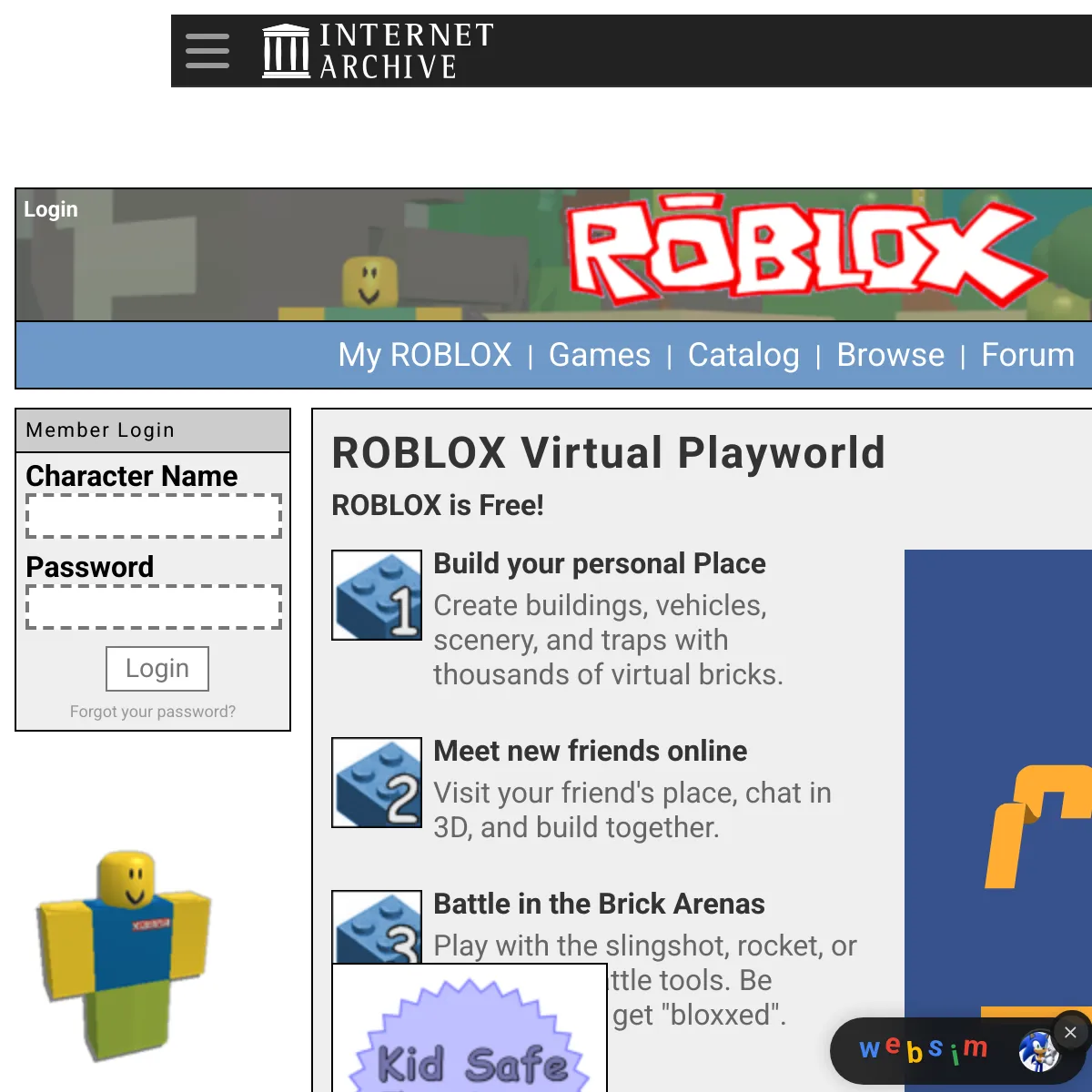Click the Kid Safe badge

click(470, 1028)
